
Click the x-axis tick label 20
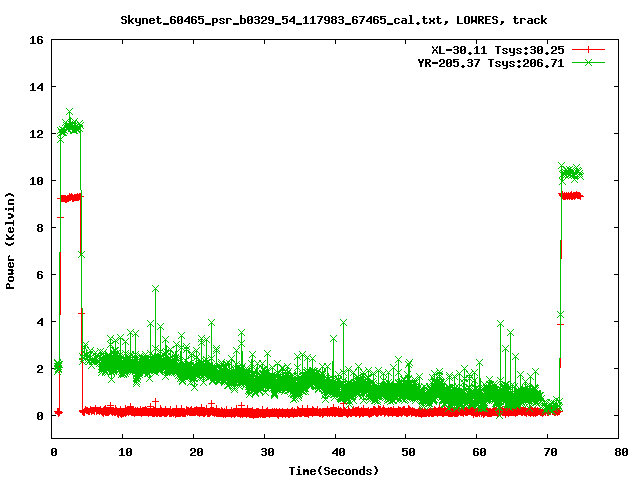click(x=196, y=452)
